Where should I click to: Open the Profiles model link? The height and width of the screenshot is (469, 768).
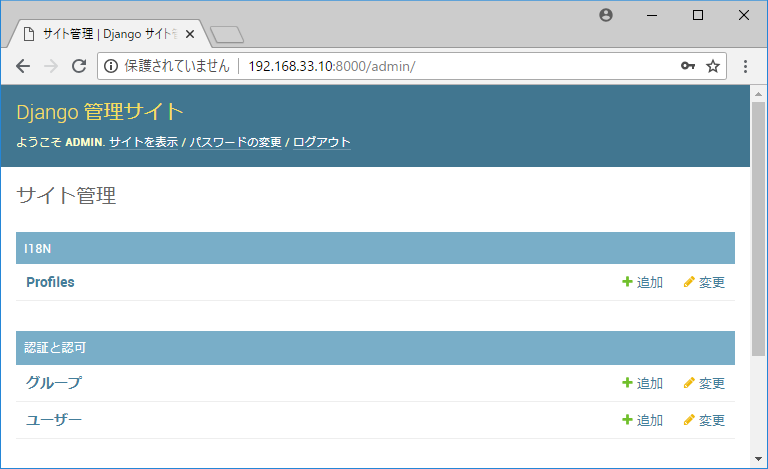(50, 282)
